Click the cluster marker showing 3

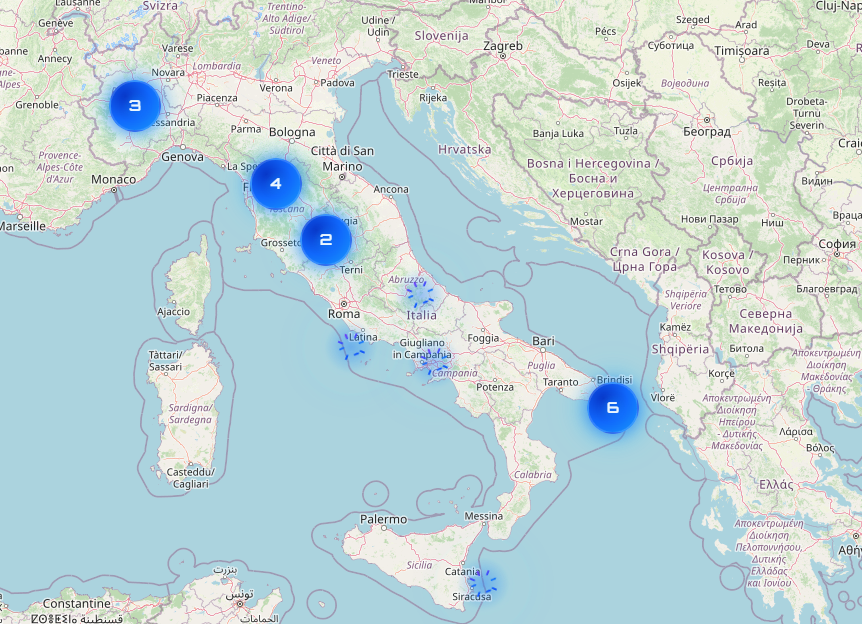135,106
